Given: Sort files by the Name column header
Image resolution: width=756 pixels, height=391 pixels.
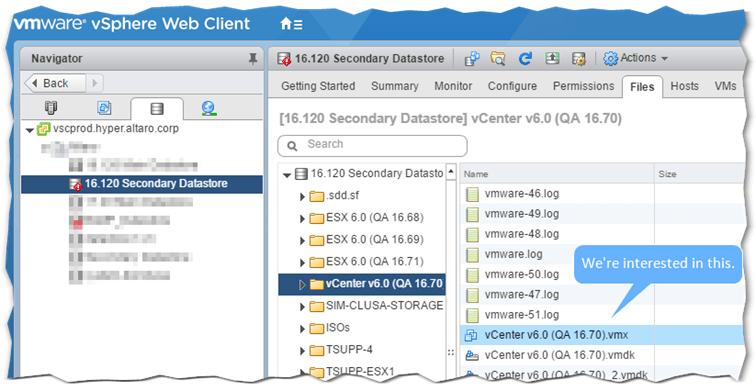Looking at the screenshot, I should tap(557, 174).
